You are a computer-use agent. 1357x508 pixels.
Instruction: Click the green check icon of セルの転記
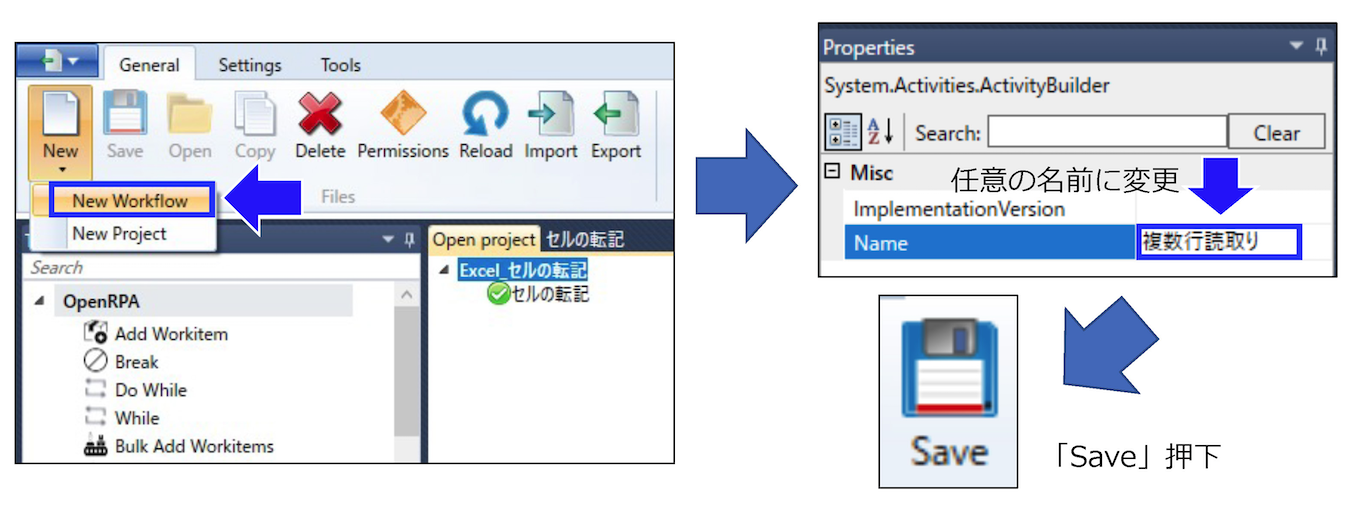tap(498, 293)
